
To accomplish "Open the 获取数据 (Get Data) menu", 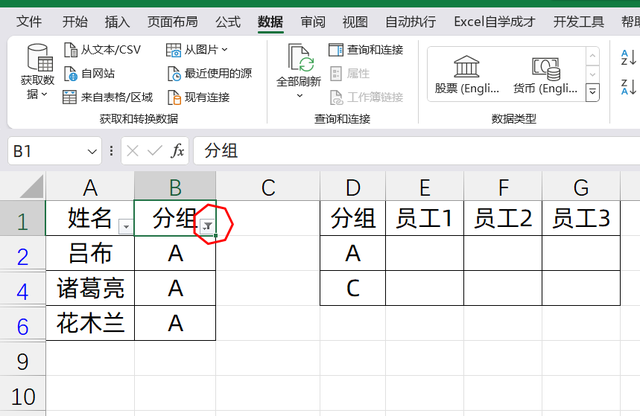I will click(x=37, y=72).
